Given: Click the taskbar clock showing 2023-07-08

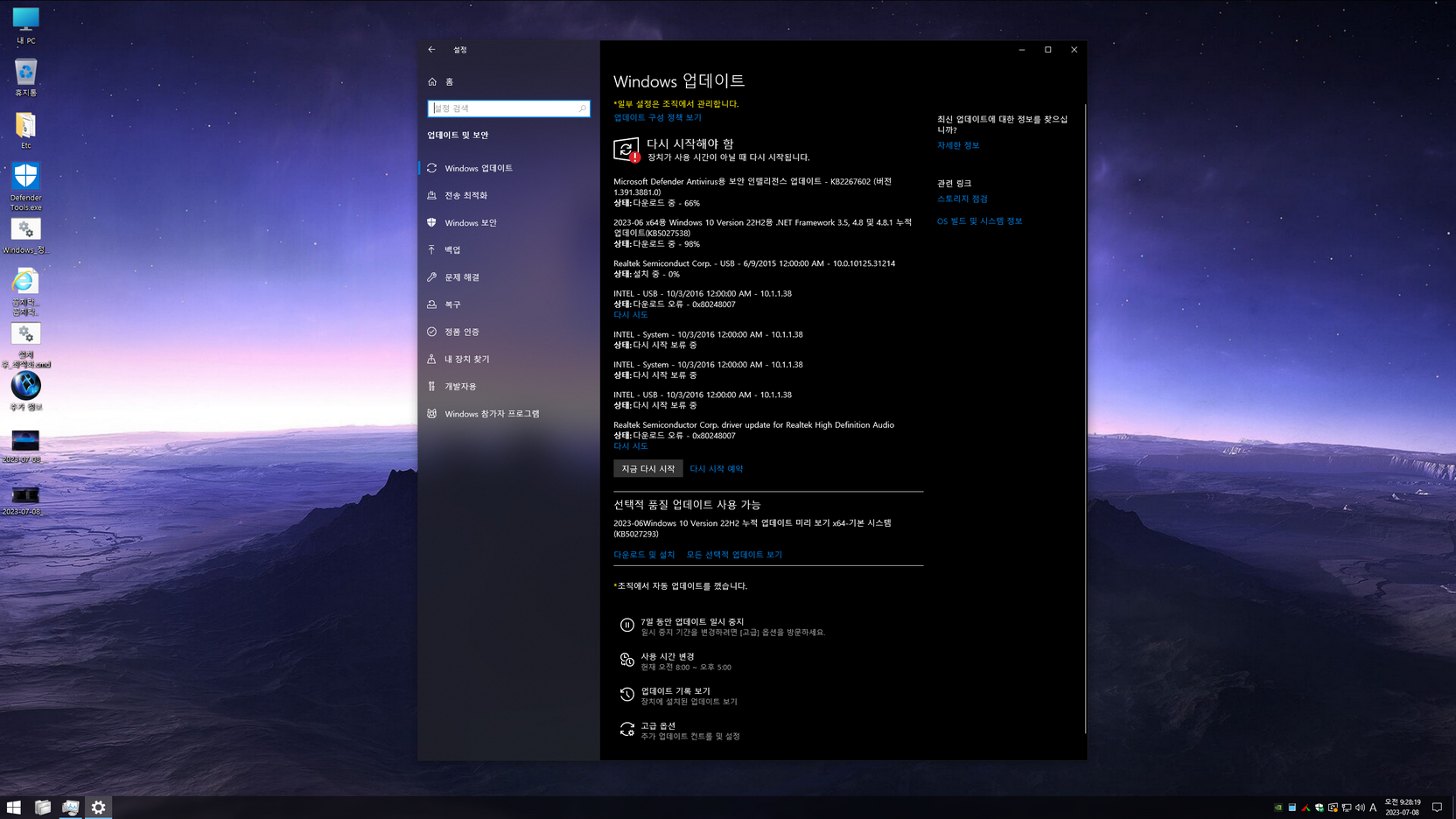Looking at the screenshot, I should [x=1403, y=808].
